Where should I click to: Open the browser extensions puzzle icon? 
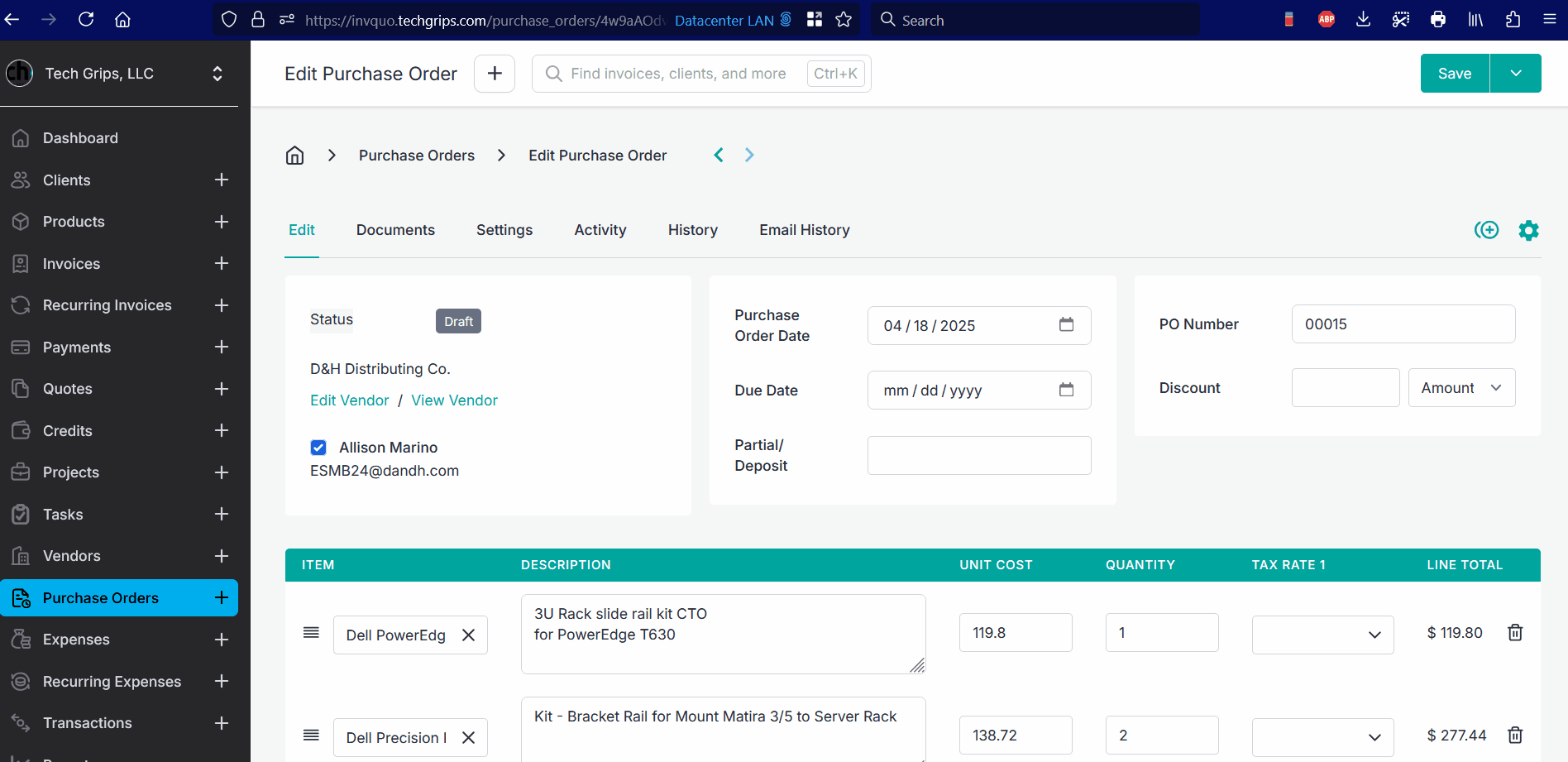point(1513,19)
